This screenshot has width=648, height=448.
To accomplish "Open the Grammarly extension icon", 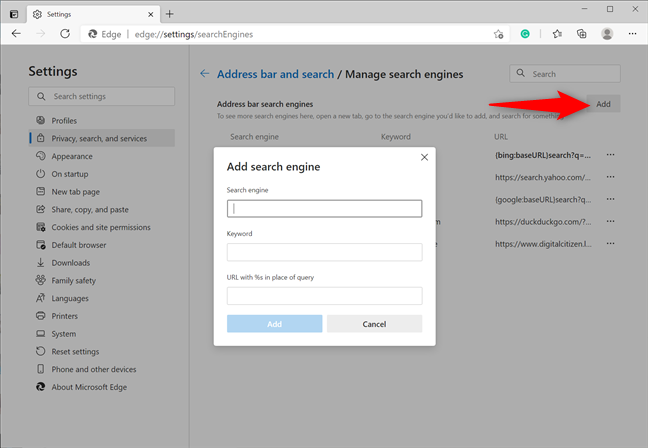I will (x=525, y=34).
